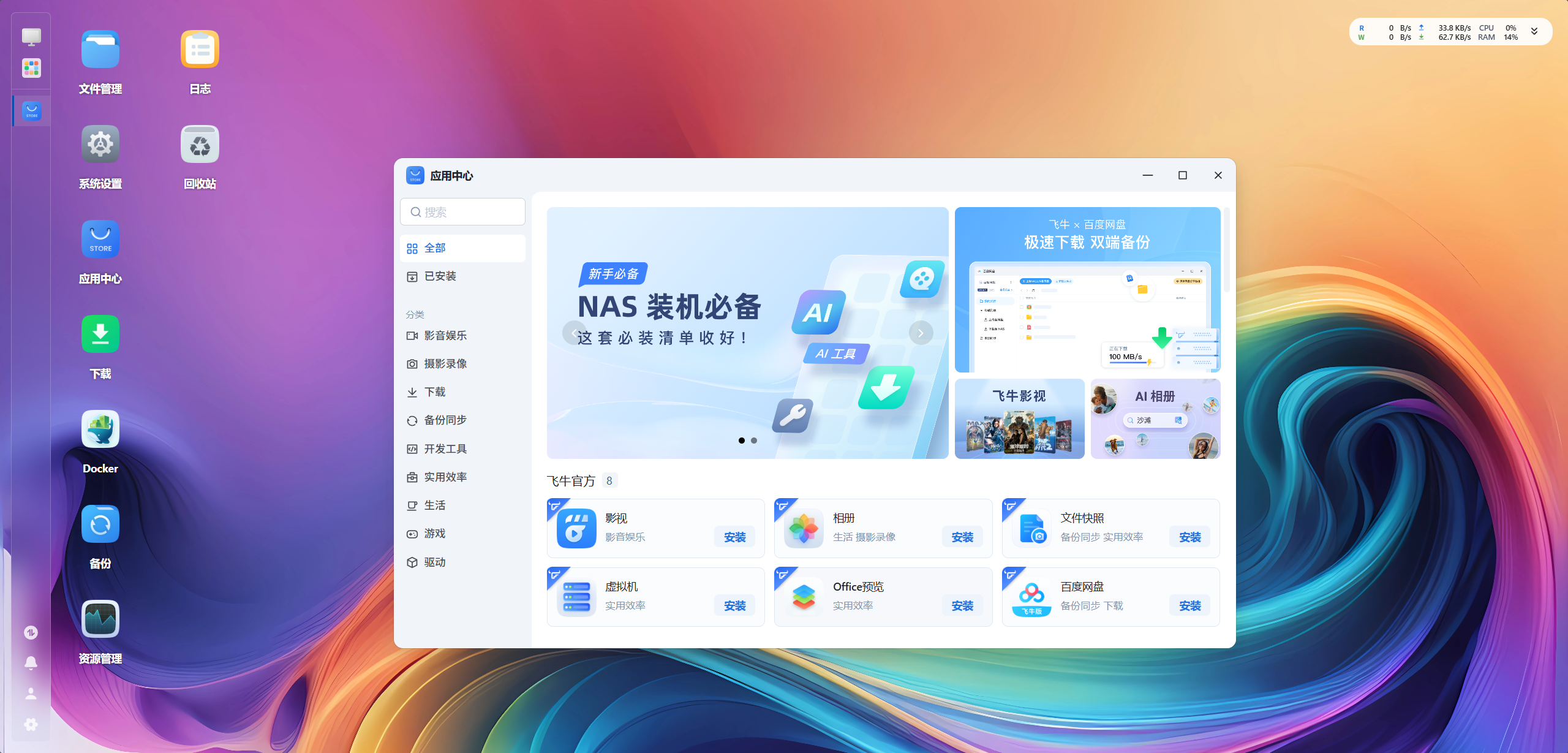This screenshot has height=753, width=1568.
Task: Open the 实用效率 category in sidebar
Action: (x=462, y=477)
